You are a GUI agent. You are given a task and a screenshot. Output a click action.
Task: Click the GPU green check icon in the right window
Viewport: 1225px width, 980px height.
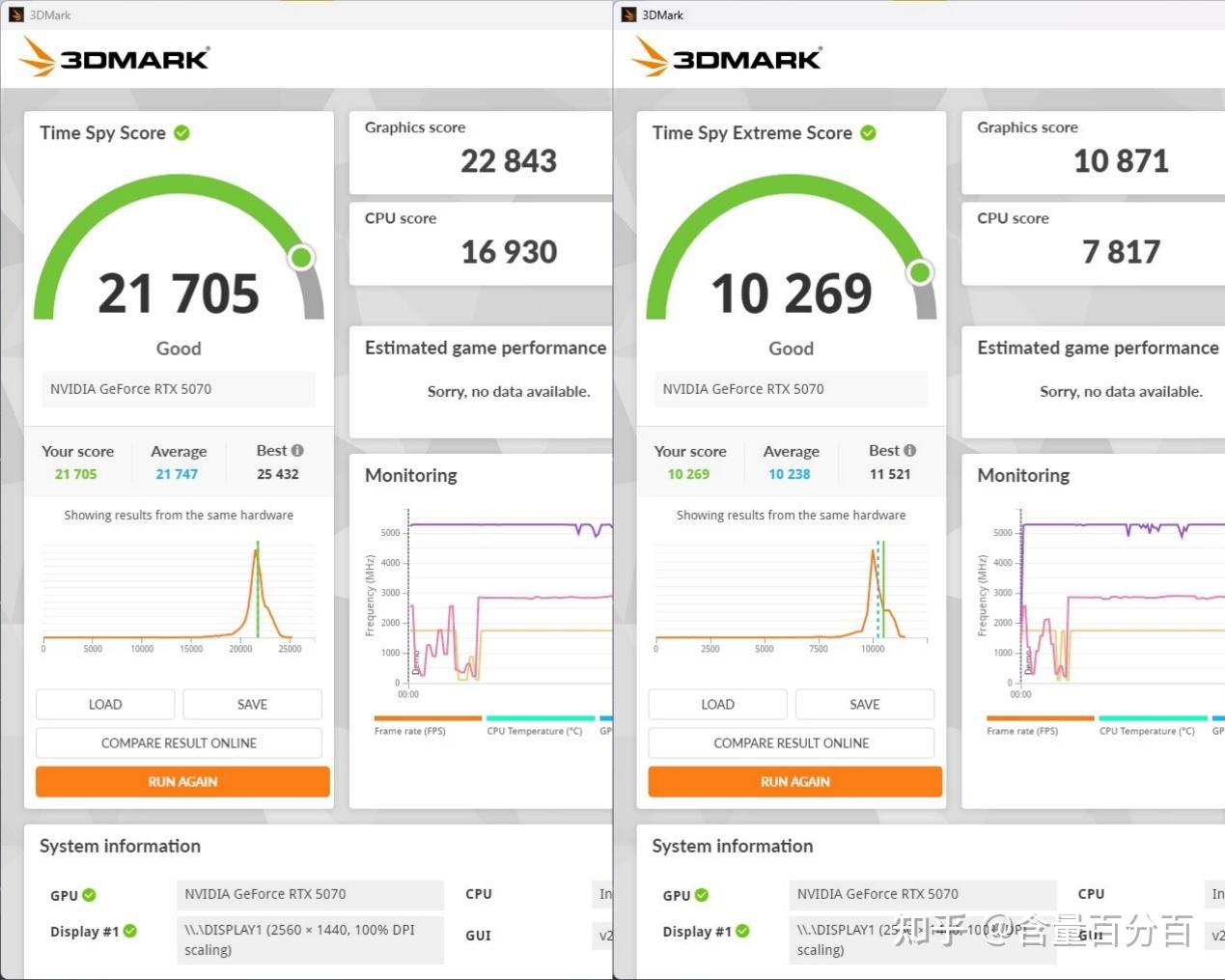pos(702,895)
